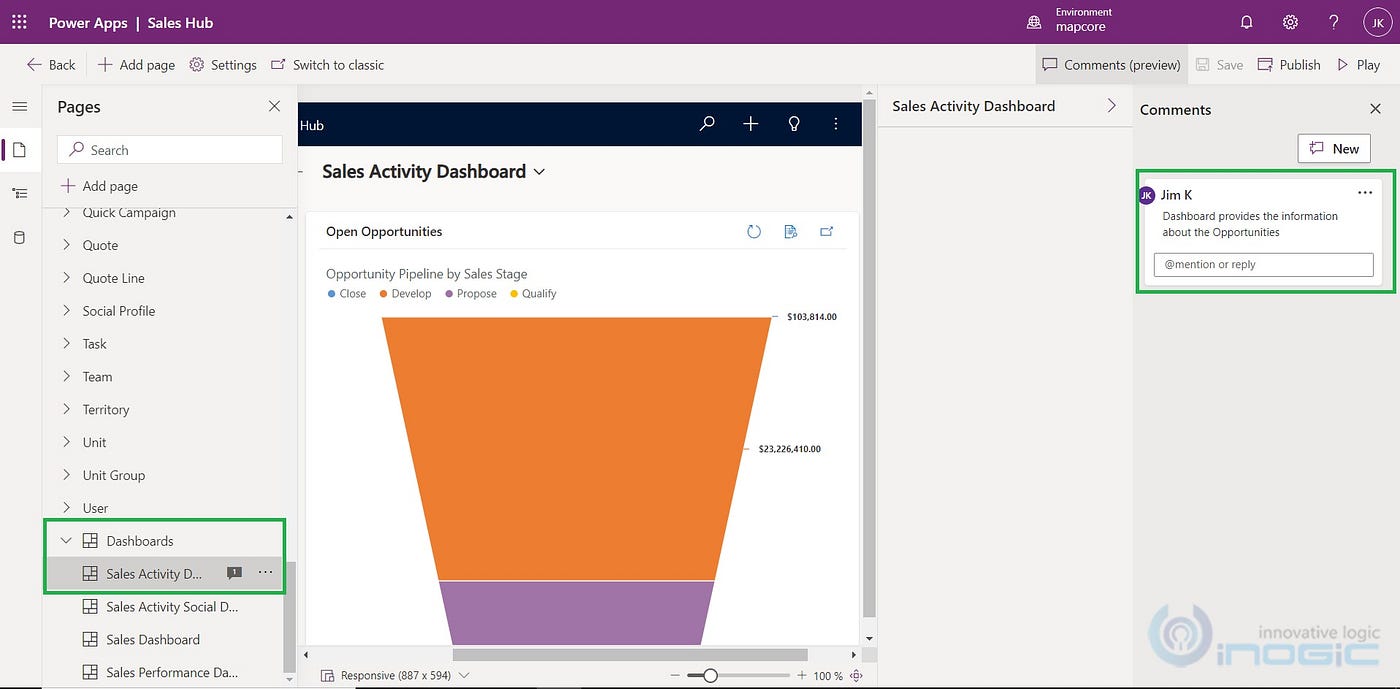Expand the Quick Campaign item
Viewport: 1400px width, 689px height.
point(67,213)
